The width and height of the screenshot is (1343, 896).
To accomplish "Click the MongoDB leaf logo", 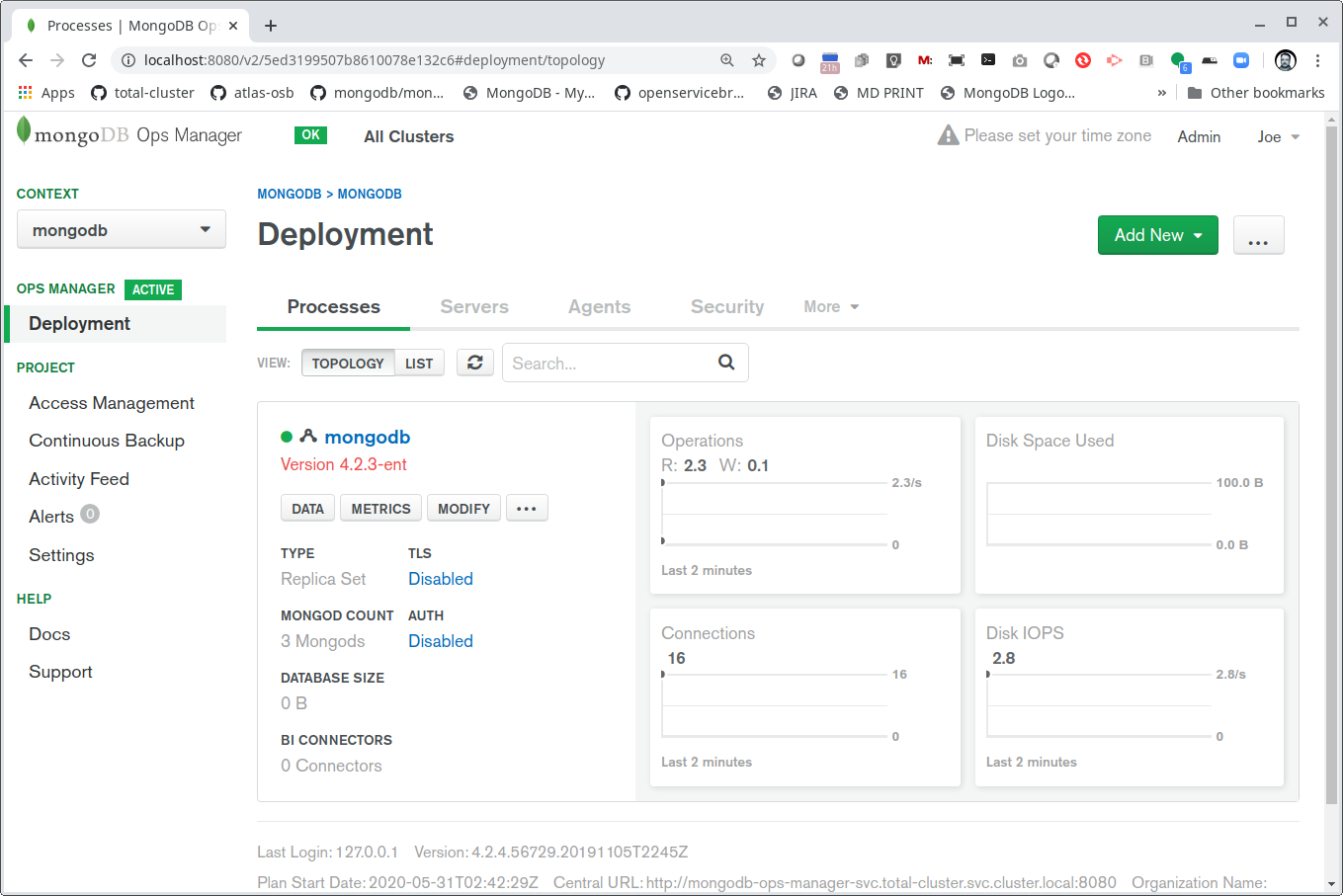I will click(x=25, y=131).
